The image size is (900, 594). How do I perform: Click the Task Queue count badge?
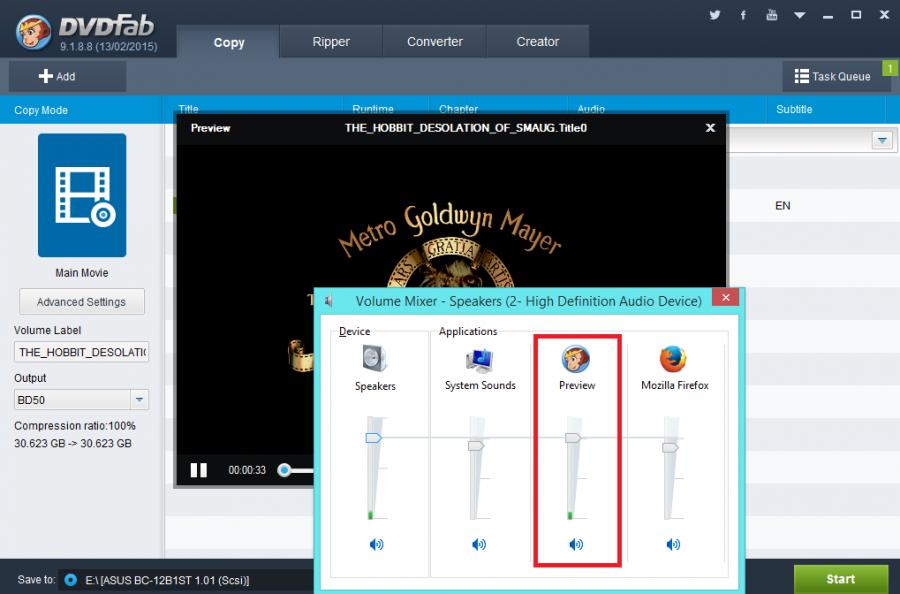[890, 68]
